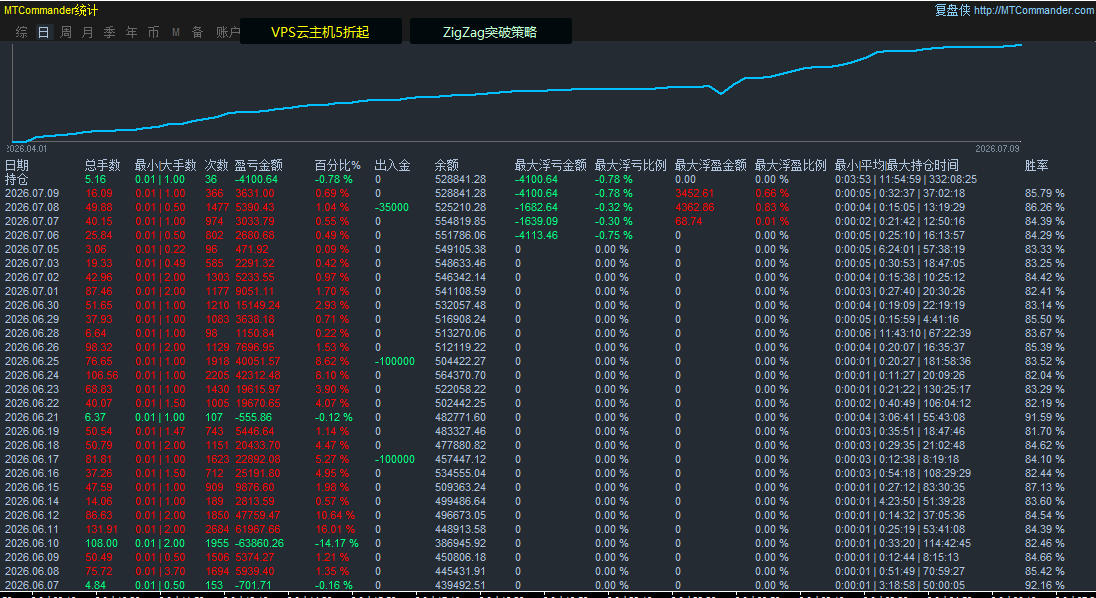The height and width of the screenshot is (598, 1096).
Task: Select the 2026.06.10 loss row
Action: coord(535,543)
